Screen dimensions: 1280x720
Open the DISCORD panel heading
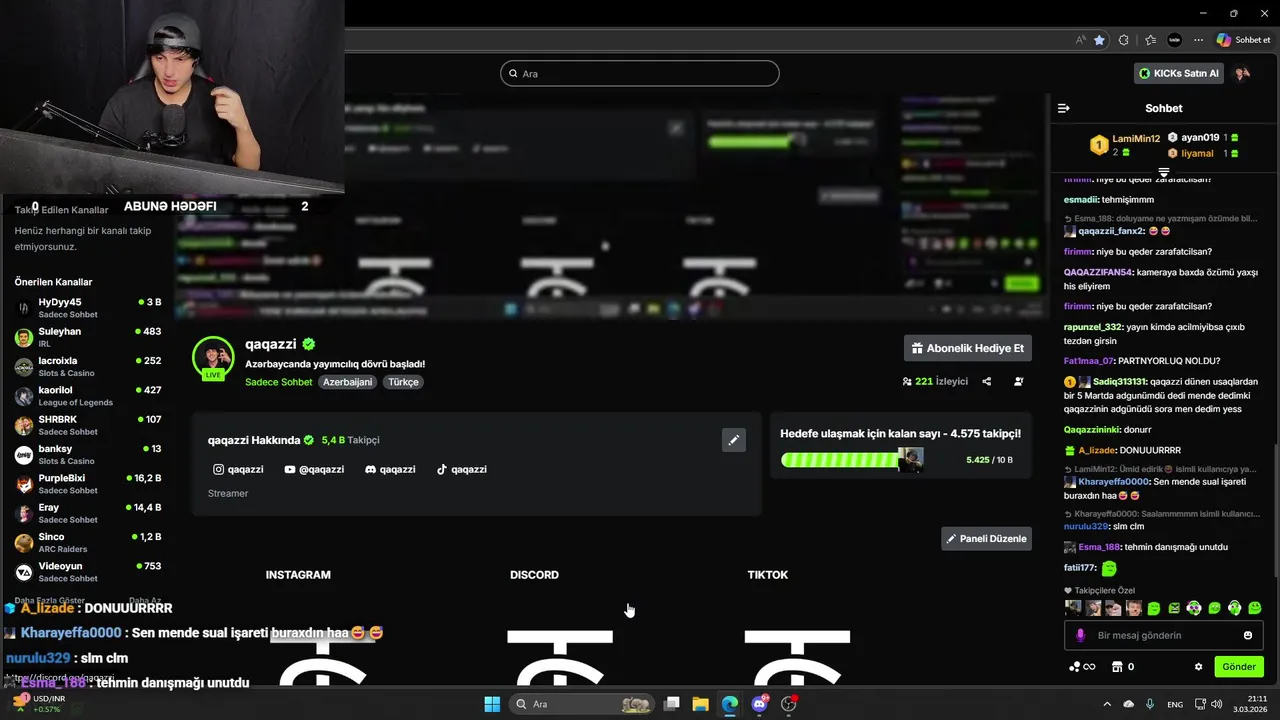tap(534, 575)
